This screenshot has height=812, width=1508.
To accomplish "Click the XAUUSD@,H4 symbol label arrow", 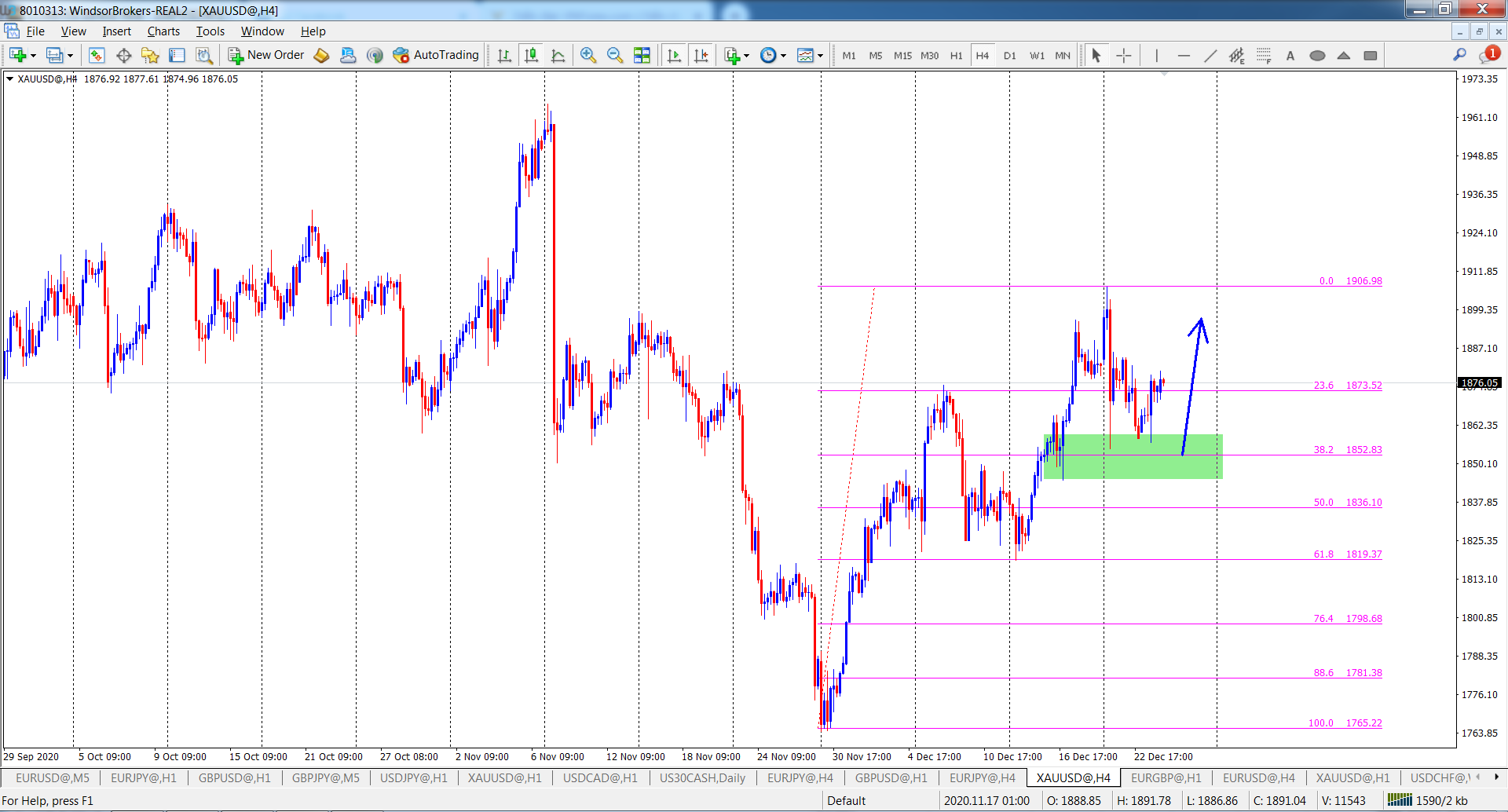I will [x=9, y=79].
